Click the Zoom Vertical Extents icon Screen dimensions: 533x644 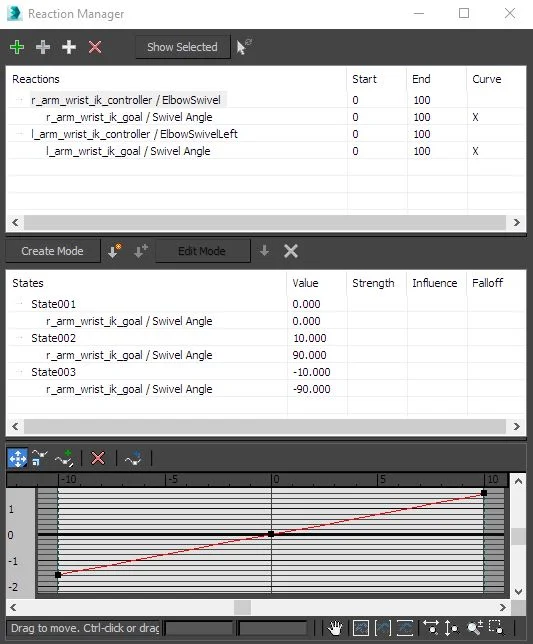pyautogui.click(x=405, y=628)
